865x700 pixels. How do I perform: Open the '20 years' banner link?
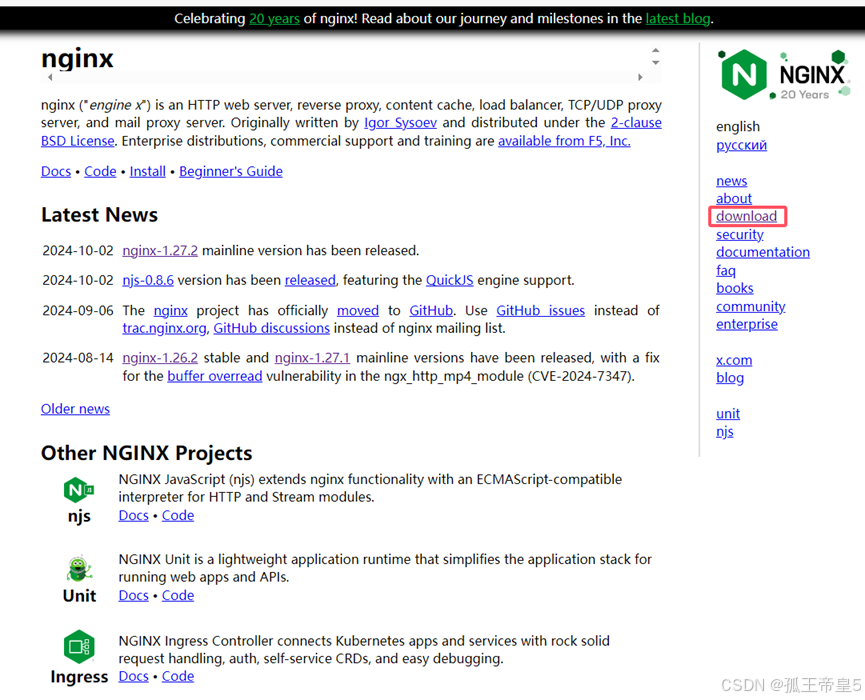(274, 19)
